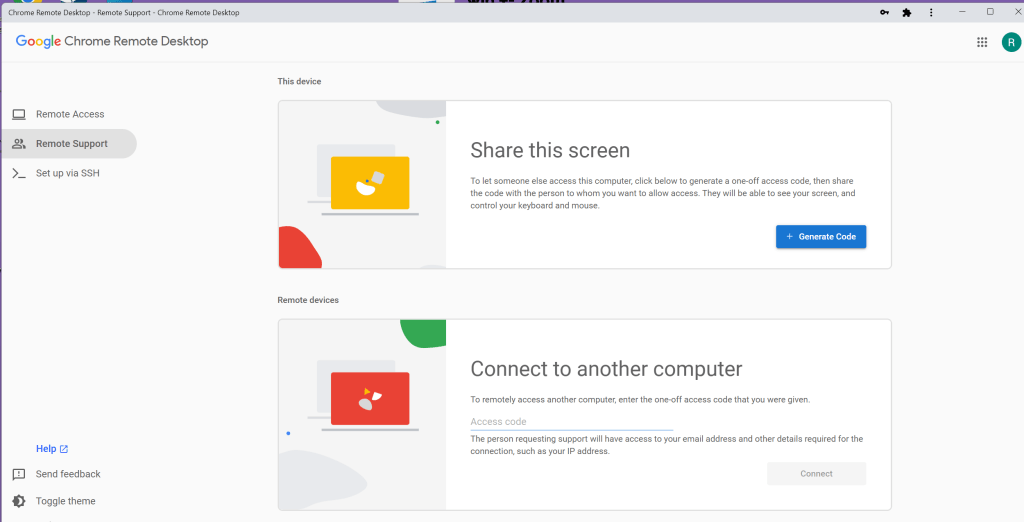1024x522 pixels.
Task: Click the Share this screen heading
Action: point(550,150)
